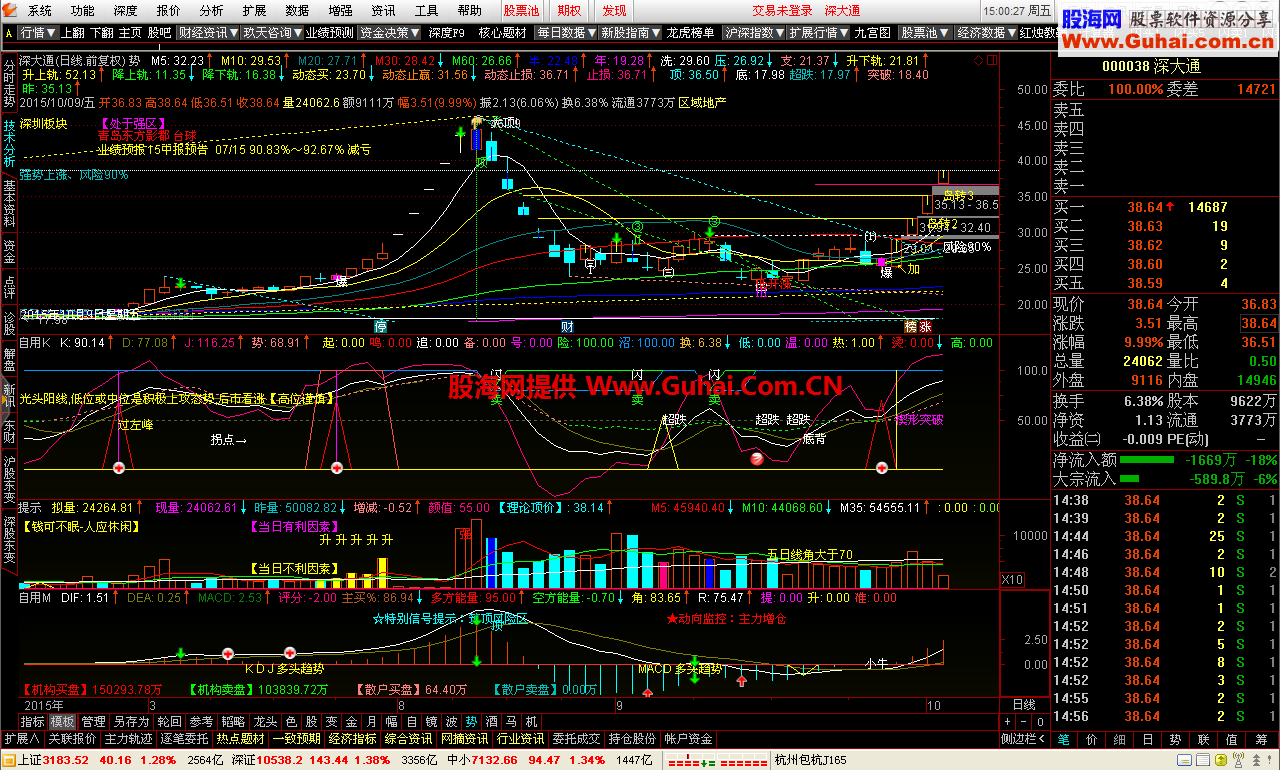1280x770 pixels.
Task: Click the 龙虎榜单 toolbar button
Action: click(692, 32)
